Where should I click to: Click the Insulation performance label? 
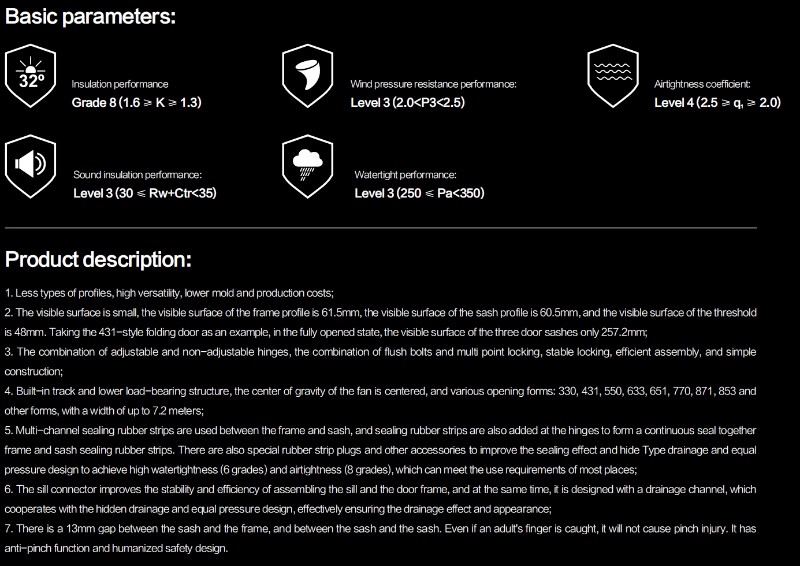119,84
